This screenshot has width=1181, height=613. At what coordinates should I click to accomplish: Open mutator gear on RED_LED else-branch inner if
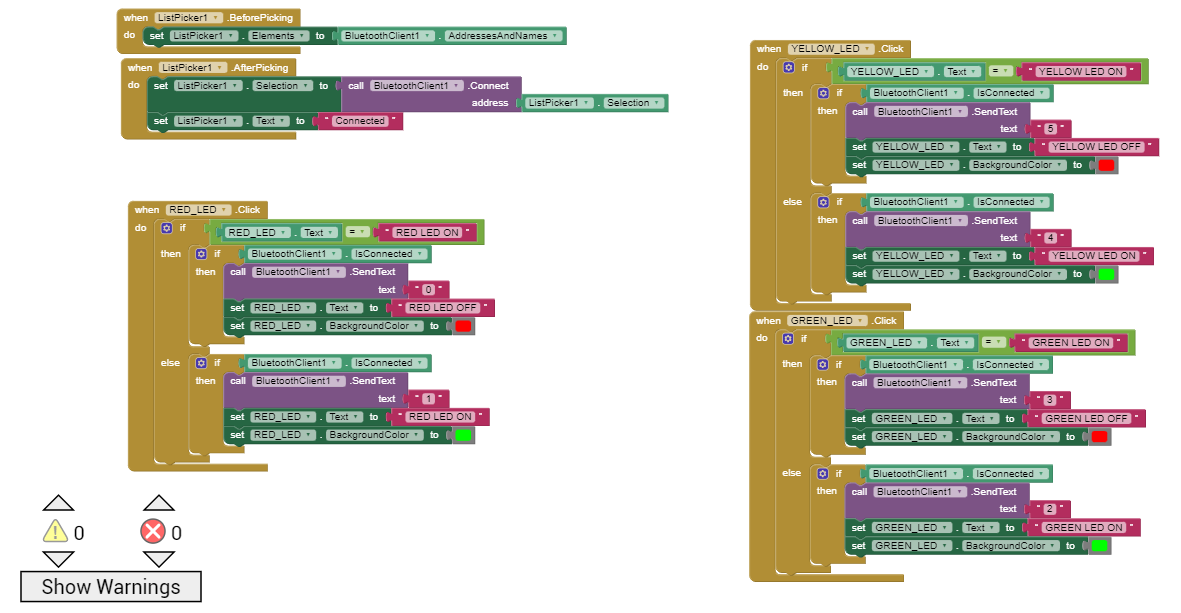click(201, 363)
